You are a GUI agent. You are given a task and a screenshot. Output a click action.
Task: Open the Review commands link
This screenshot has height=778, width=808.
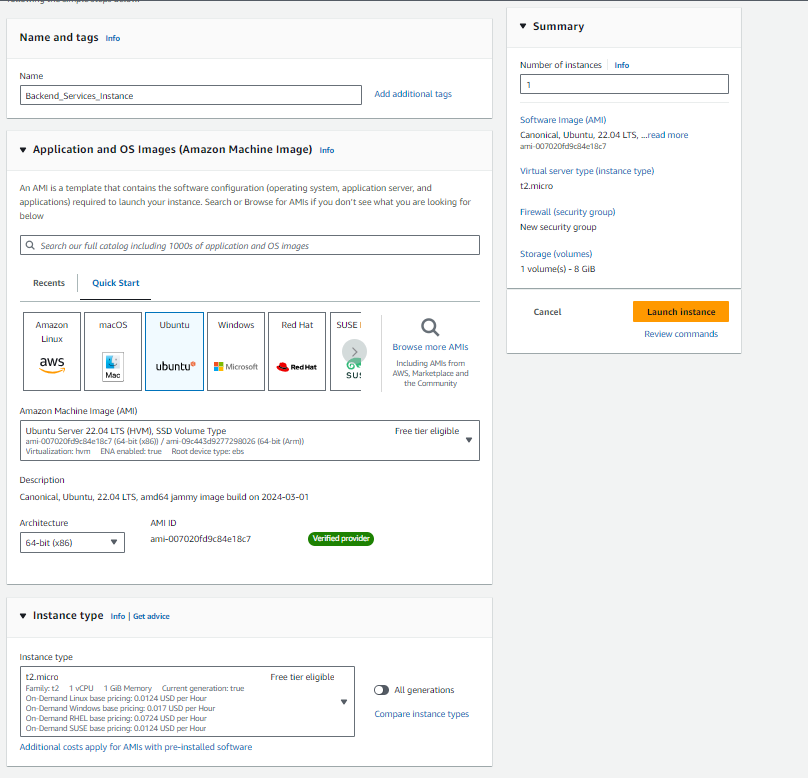pos(681,334)
